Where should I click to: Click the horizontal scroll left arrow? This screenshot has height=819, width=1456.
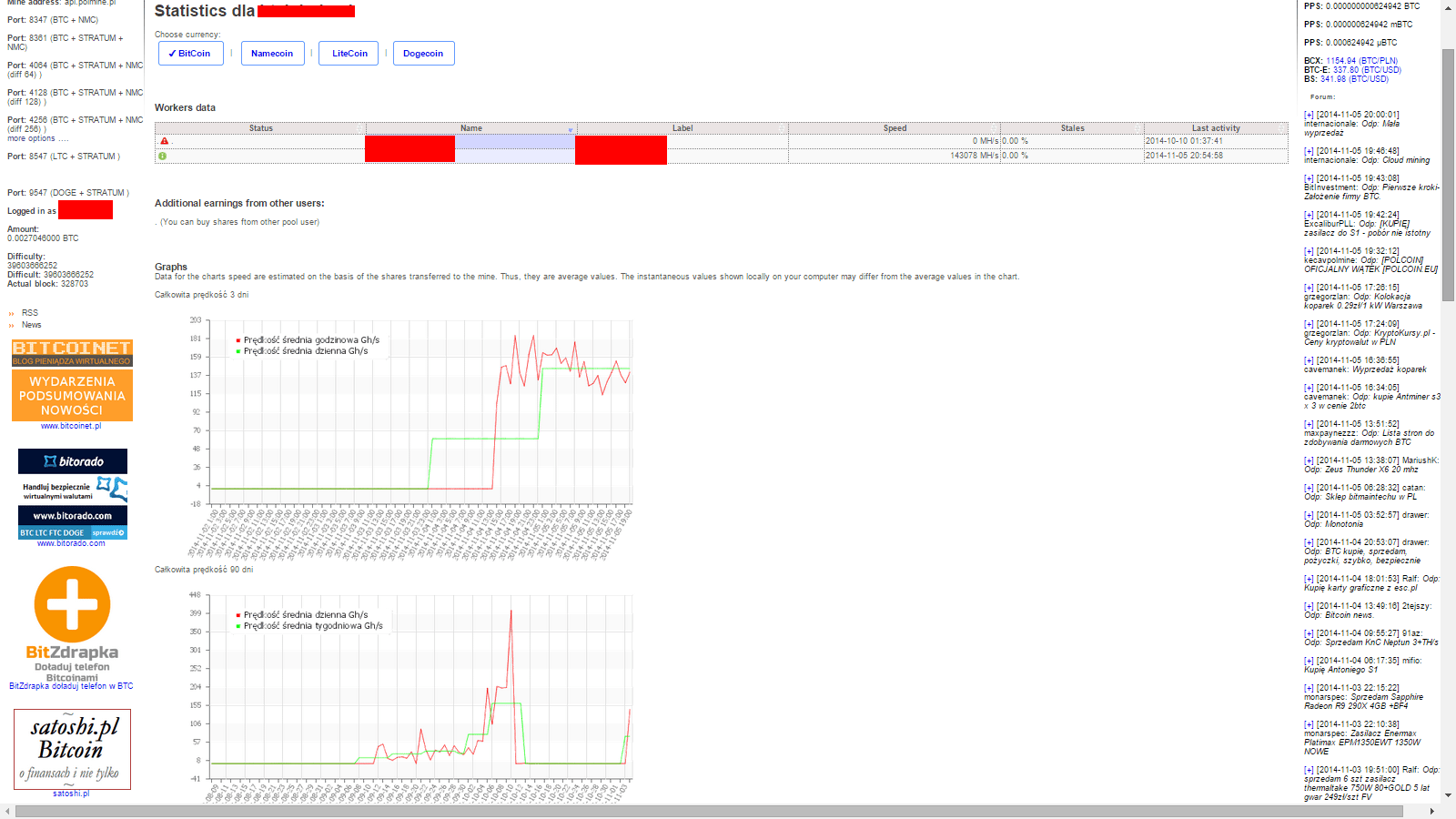pyautogui.click(x=7, y=811)
